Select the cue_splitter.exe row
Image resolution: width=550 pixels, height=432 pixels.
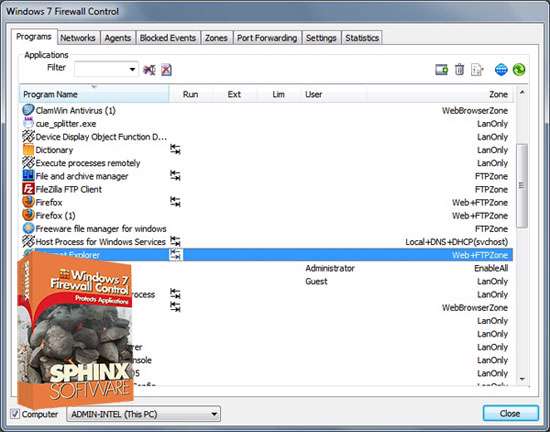(x=266, y=123)
